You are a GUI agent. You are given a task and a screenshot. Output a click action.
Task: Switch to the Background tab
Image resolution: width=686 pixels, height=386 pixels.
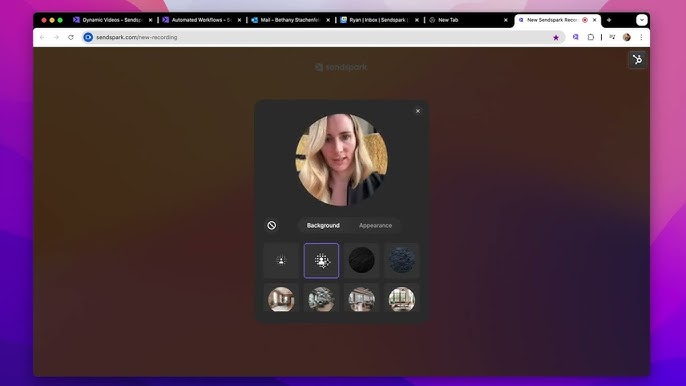click(x=323, y=225)
